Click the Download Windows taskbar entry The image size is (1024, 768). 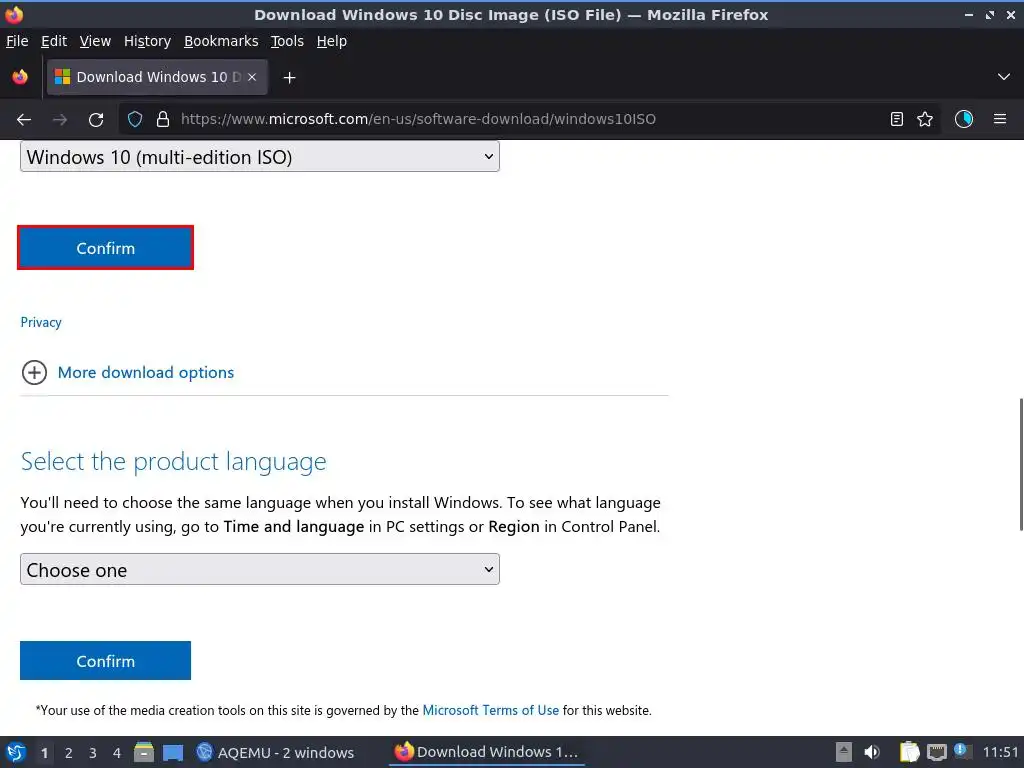(487, 752)
